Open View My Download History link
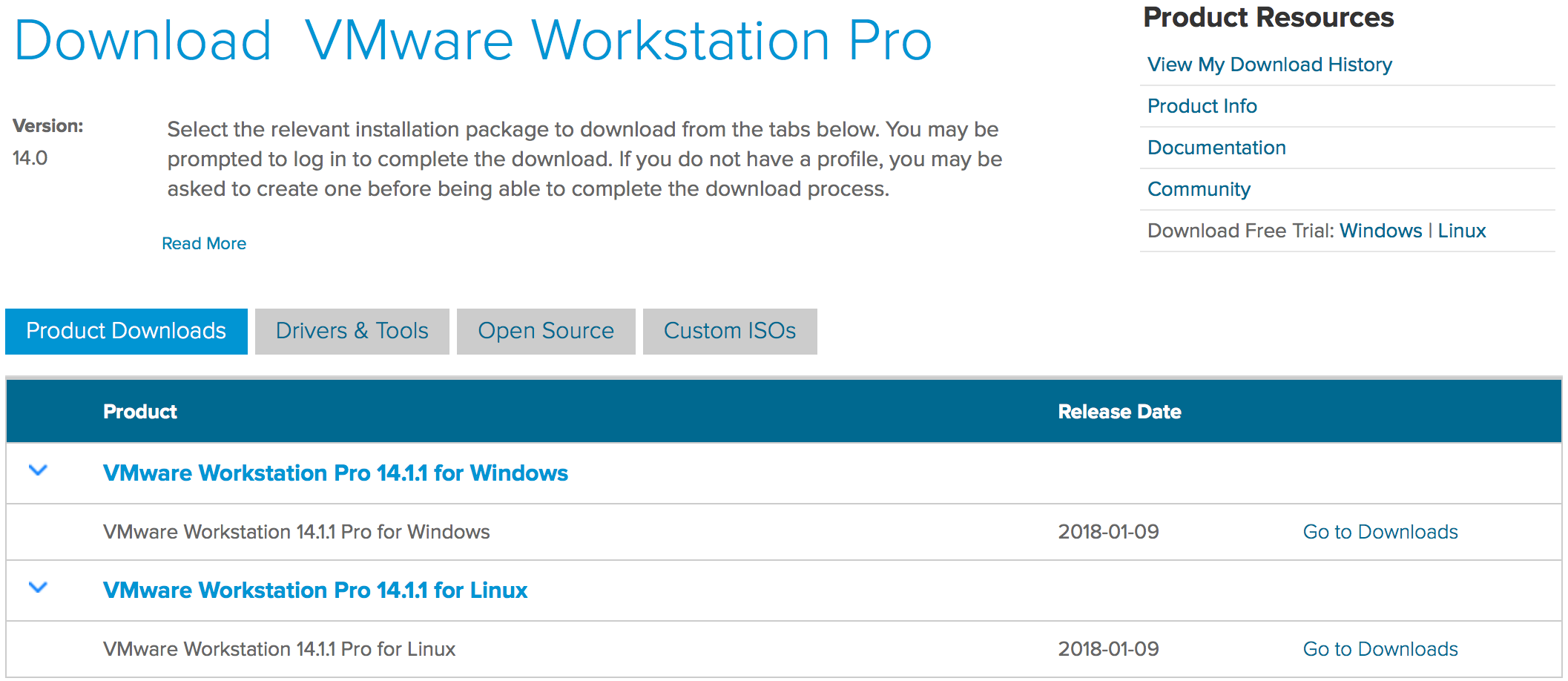Screen dimensions: 1568x681 pos(1270,65)
